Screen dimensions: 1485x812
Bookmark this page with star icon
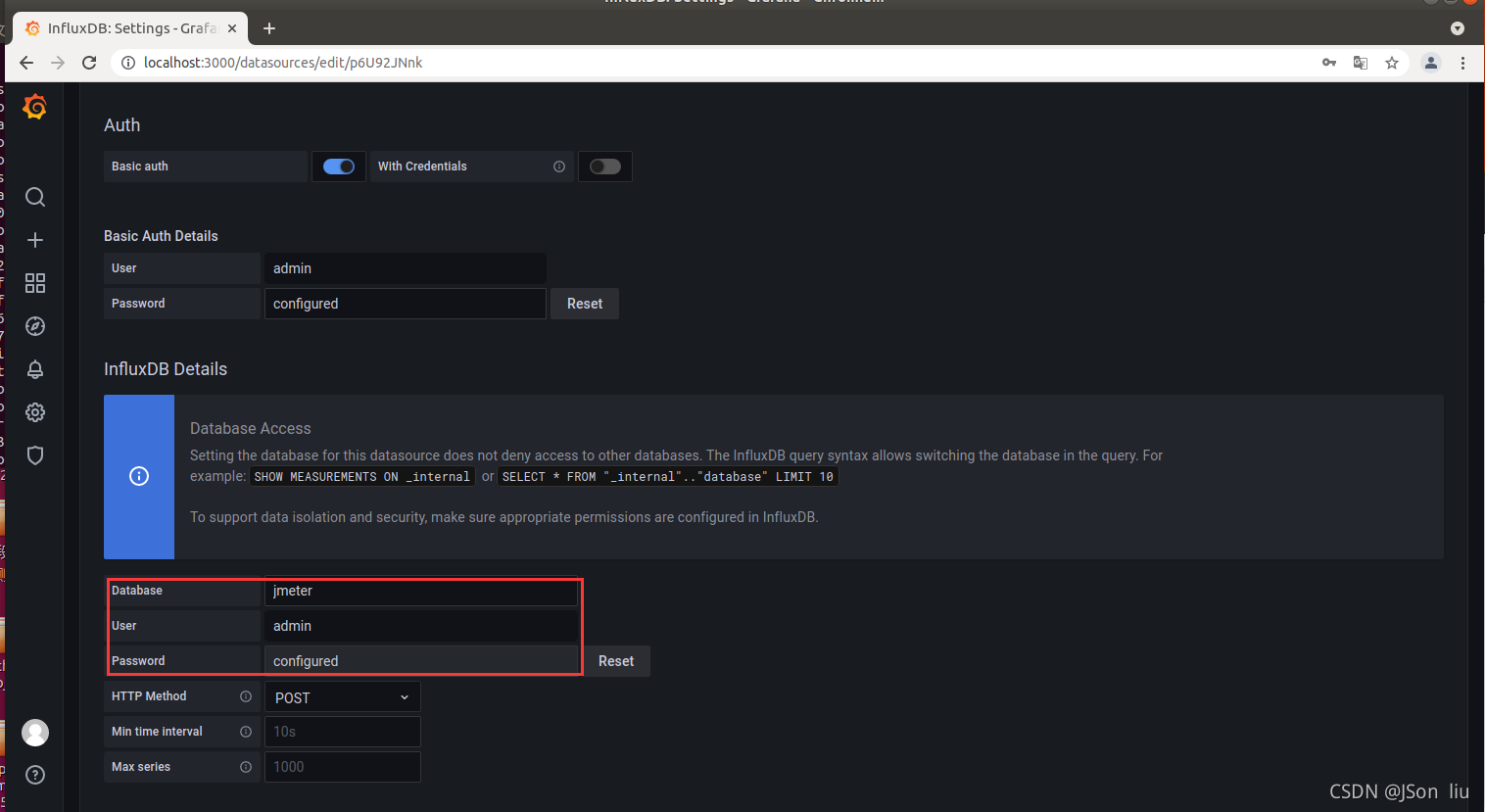[1392, 63]
